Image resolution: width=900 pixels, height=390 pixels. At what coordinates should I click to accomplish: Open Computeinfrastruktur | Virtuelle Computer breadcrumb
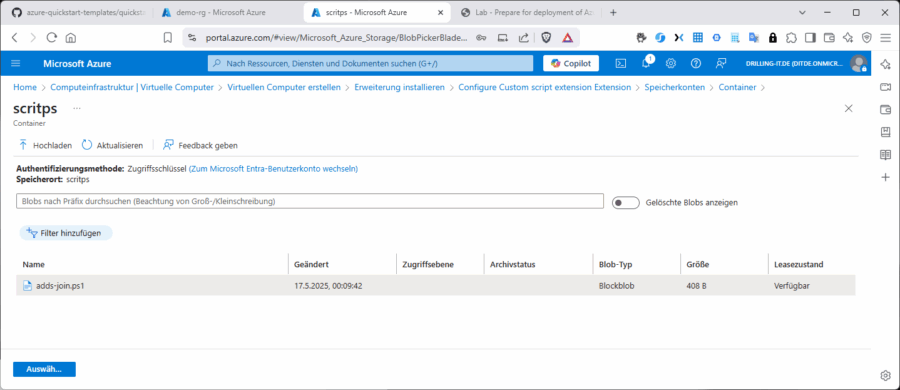(132, 87)
